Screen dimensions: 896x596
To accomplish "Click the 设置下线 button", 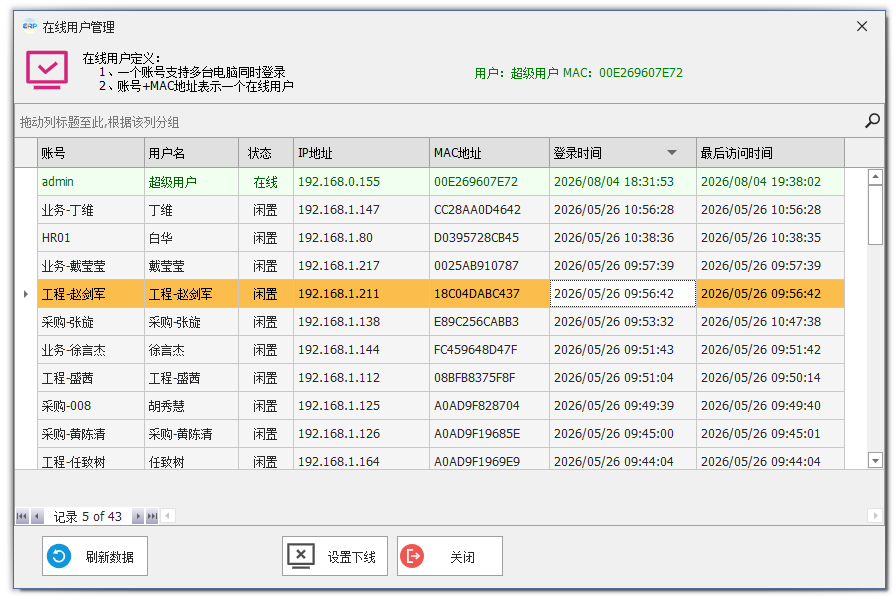I will click(x=335, y=556).
